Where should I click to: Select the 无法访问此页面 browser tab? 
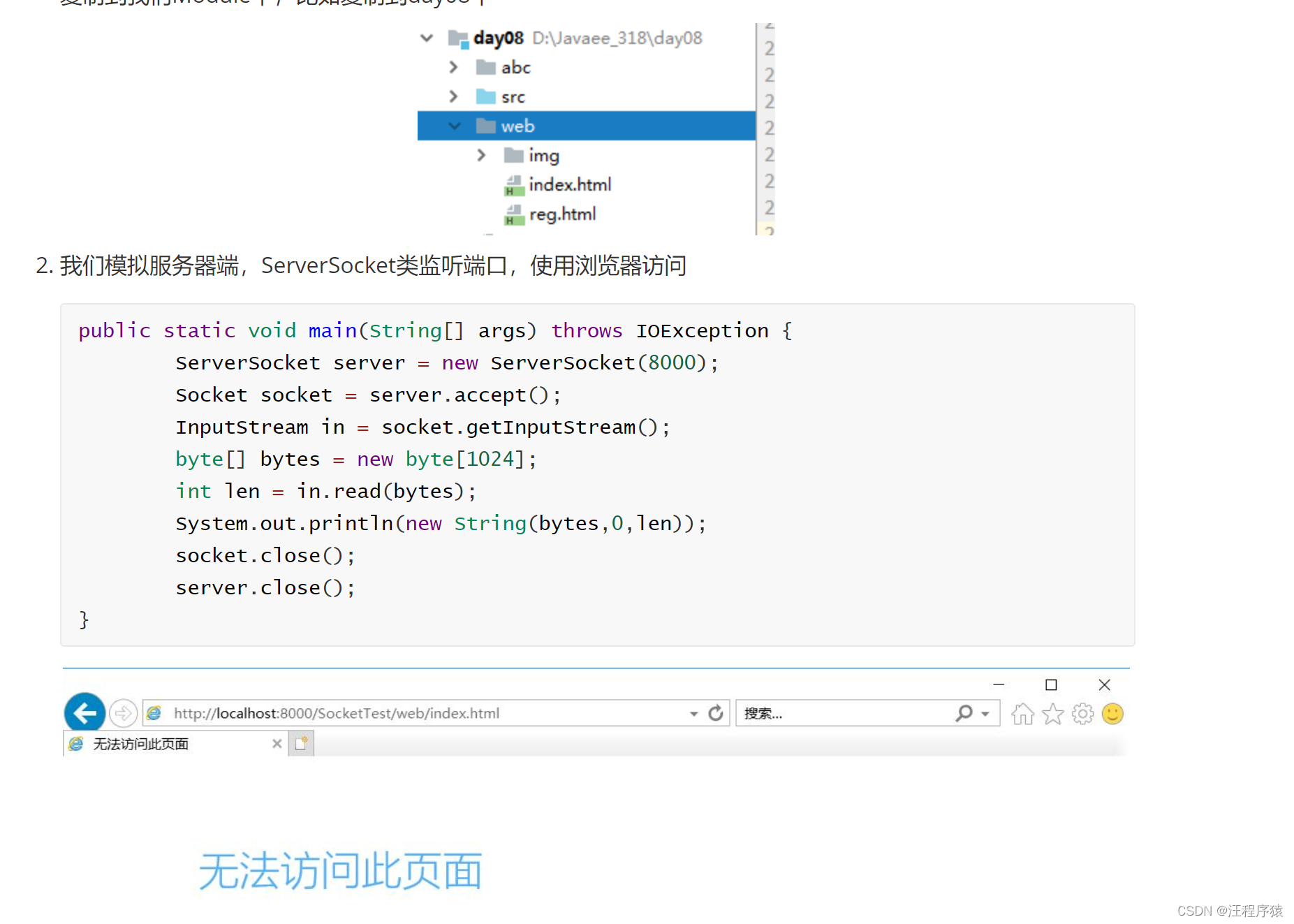175,744
